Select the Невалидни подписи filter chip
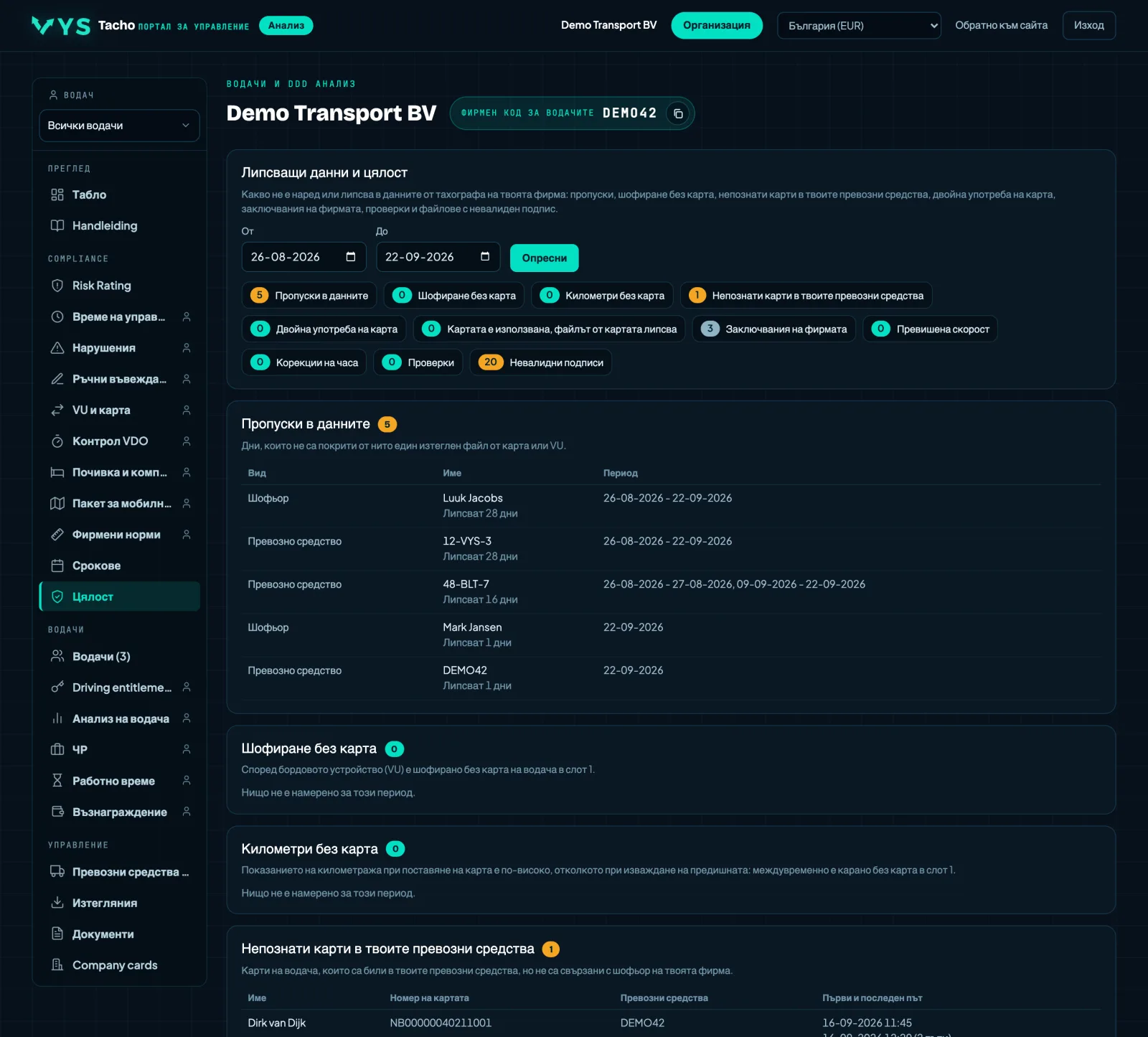Screen dimensions: 1148x1037 pyautogui.click(x=541, y=362)
